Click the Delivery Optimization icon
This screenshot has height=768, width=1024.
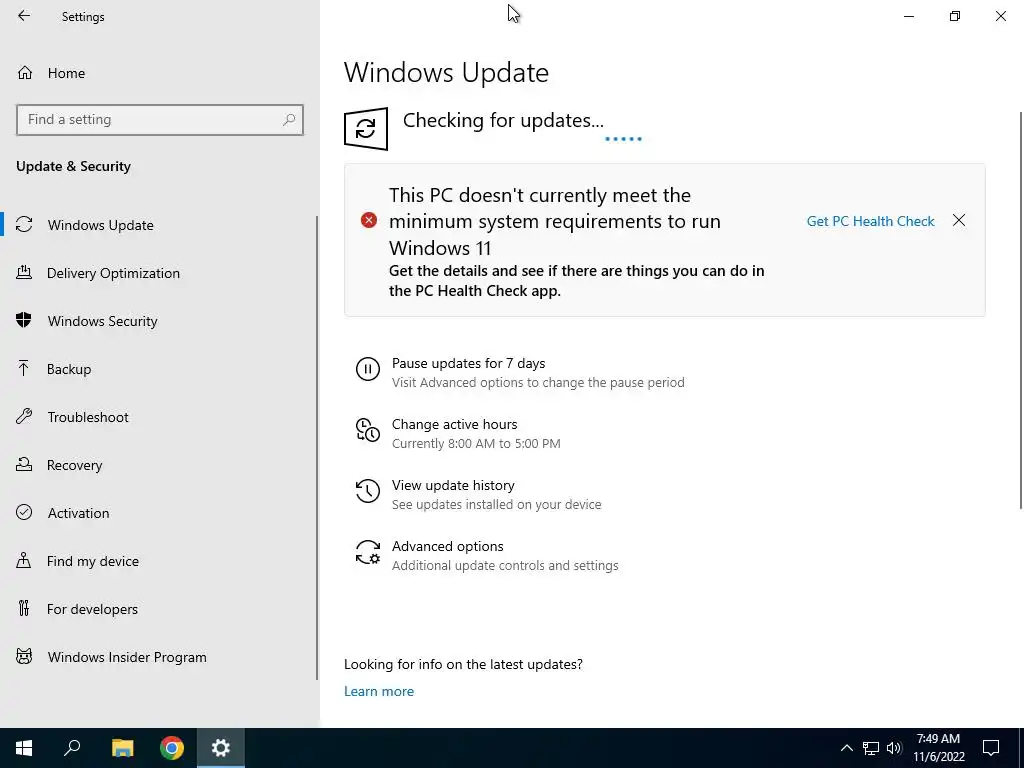(24, 273)
